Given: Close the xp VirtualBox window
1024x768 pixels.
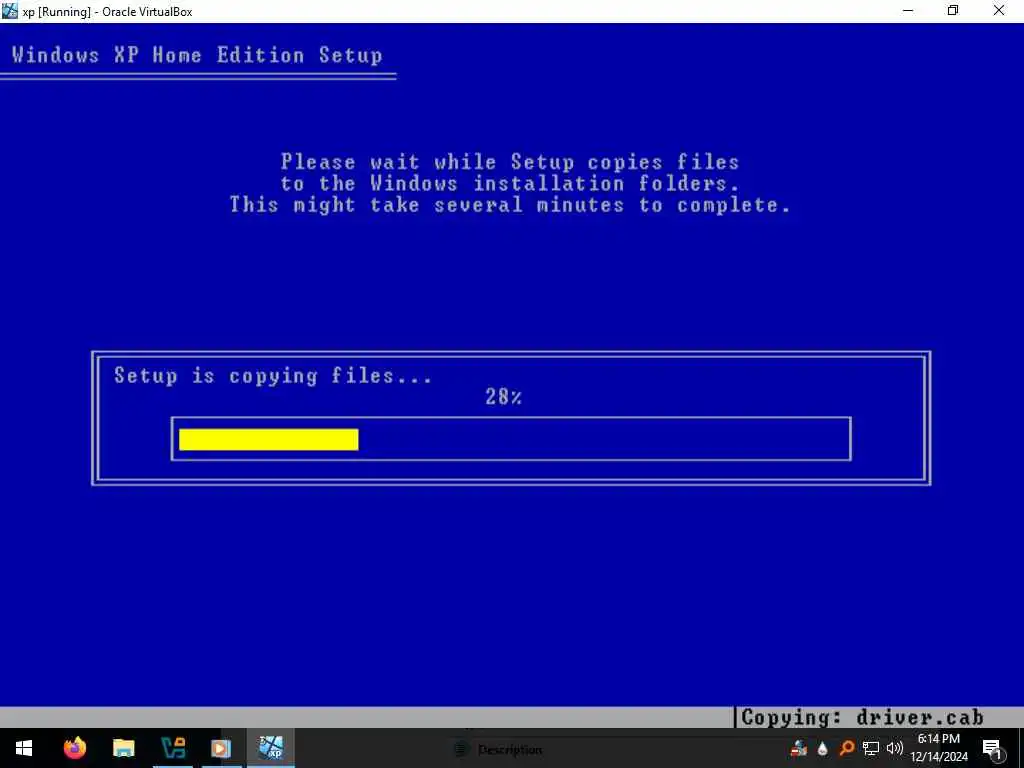Looking at the screenshot, I should click(x=999, y=10).
